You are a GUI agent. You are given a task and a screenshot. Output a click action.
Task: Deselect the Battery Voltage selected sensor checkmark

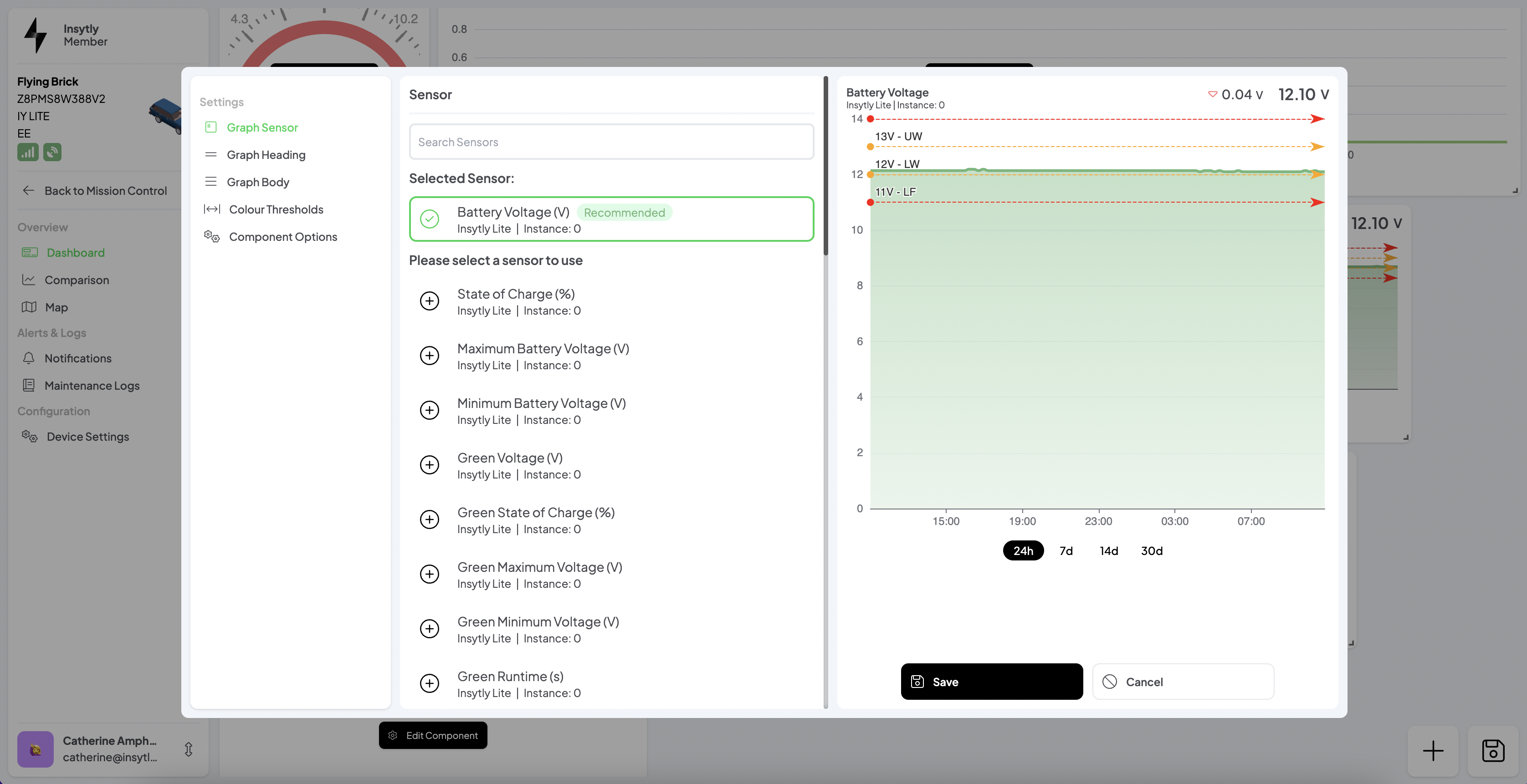click(x=429, y=219)
